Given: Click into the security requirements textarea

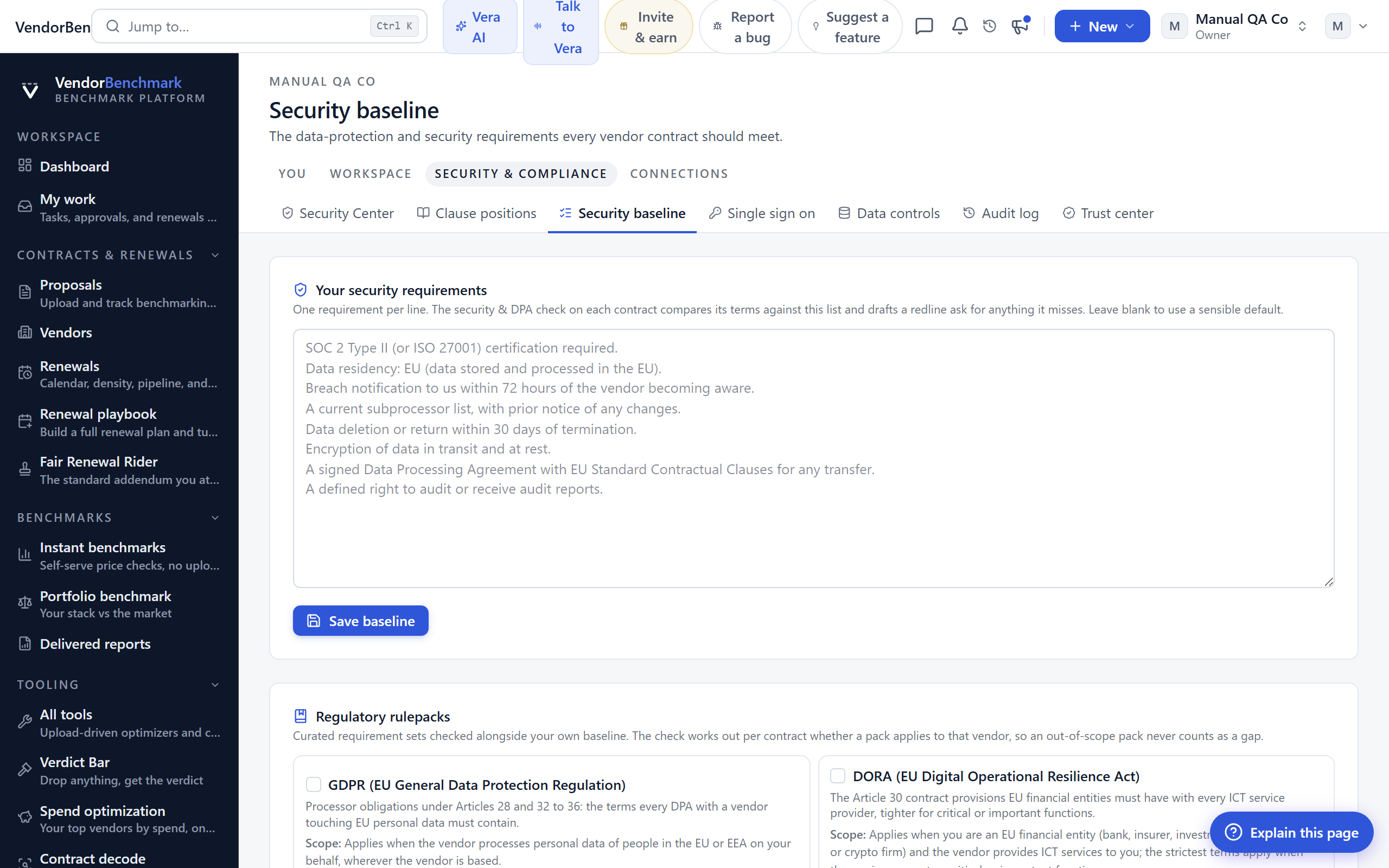Looking at the screenshot, I should [813, 458].
